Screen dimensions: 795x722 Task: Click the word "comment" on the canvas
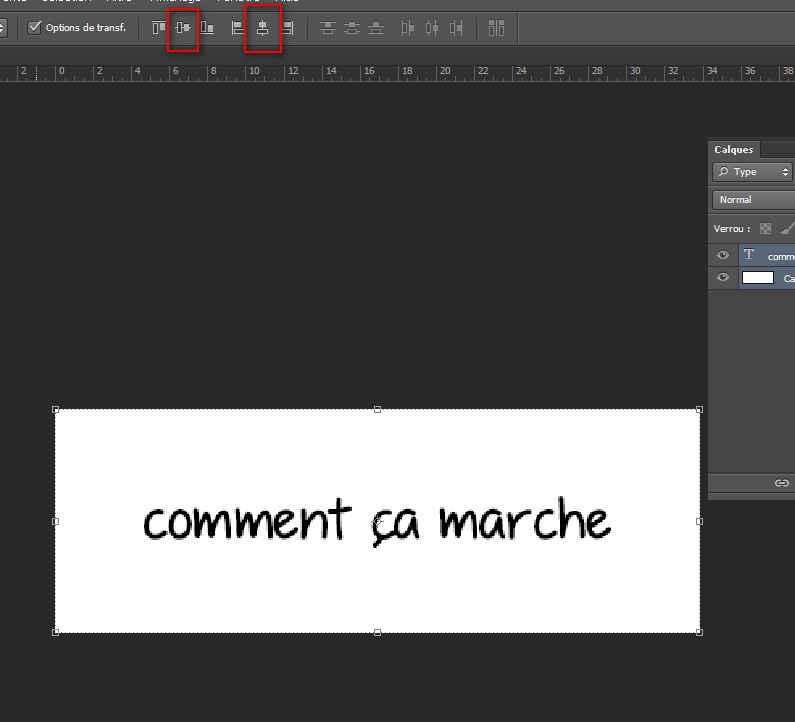[247, 520]
